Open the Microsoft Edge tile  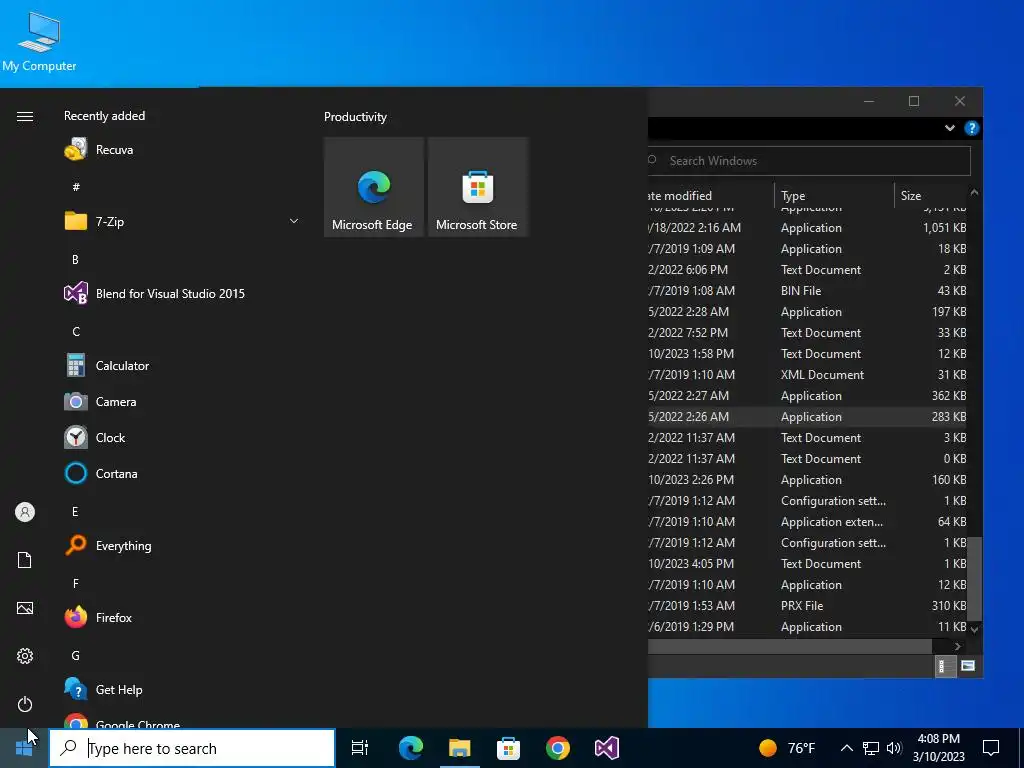(x=374, y=187)
